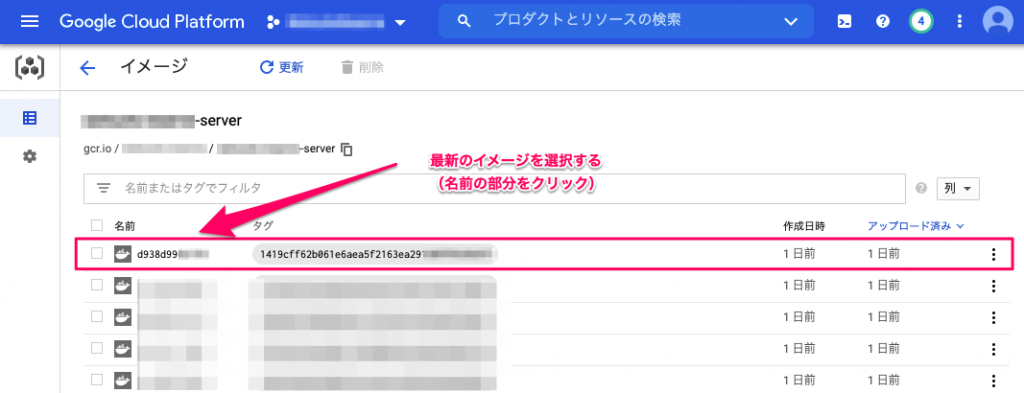Sort by アップロード済み column
The image size is (1024, 393).
point(916,226)
